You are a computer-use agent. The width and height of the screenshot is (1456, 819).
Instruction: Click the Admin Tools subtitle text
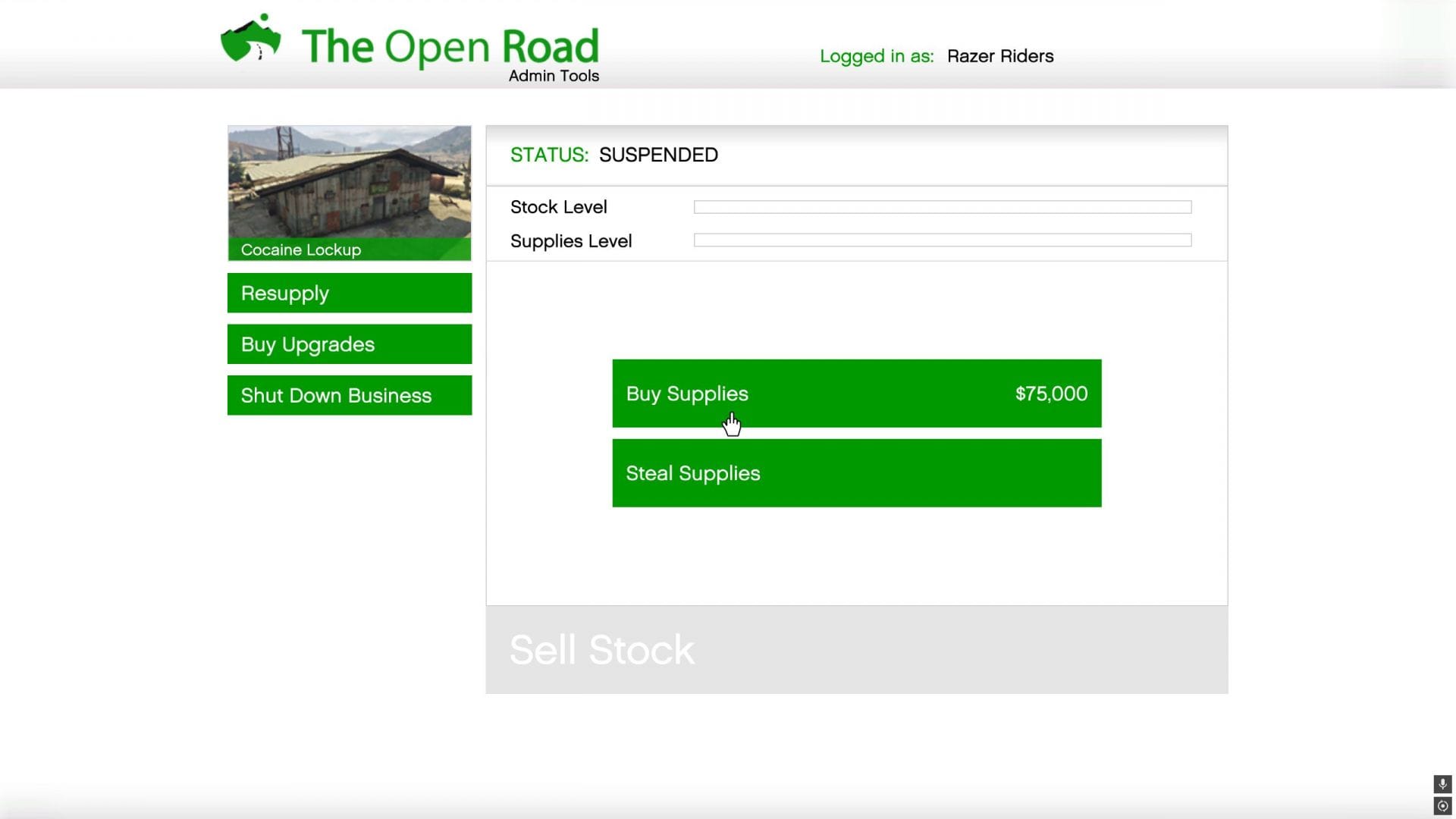(553, 75)
